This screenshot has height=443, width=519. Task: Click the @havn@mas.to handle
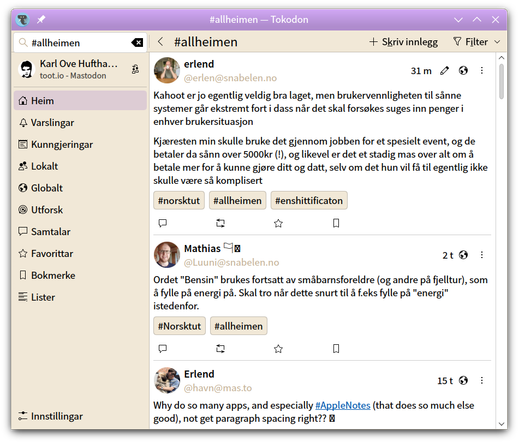[x=218, y=388]
